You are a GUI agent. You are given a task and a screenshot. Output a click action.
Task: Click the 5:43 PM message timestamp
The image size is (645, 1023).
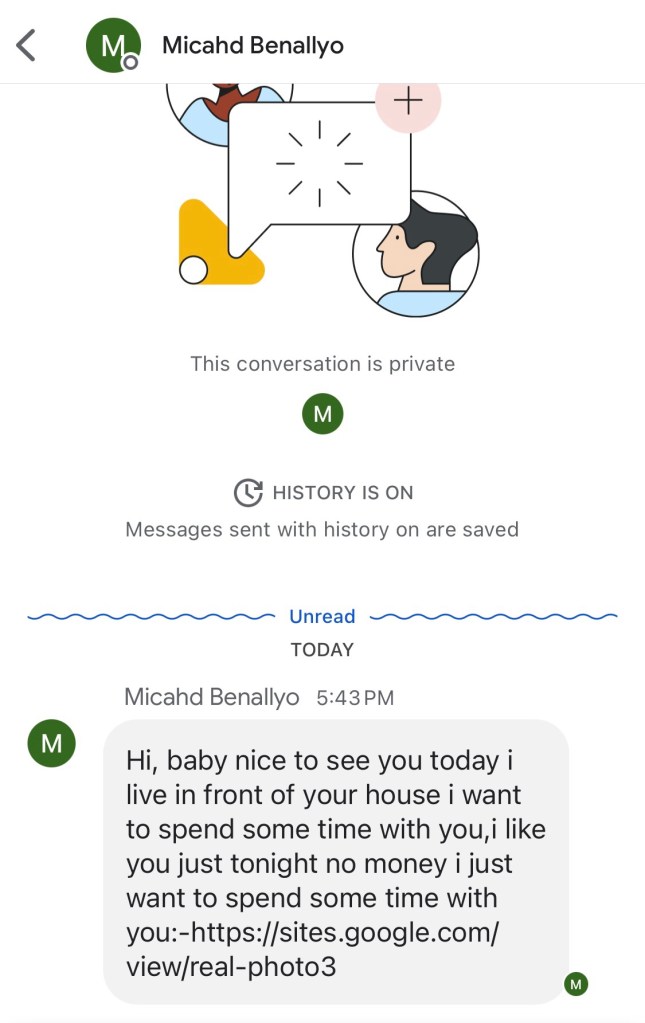pos(355,698)
